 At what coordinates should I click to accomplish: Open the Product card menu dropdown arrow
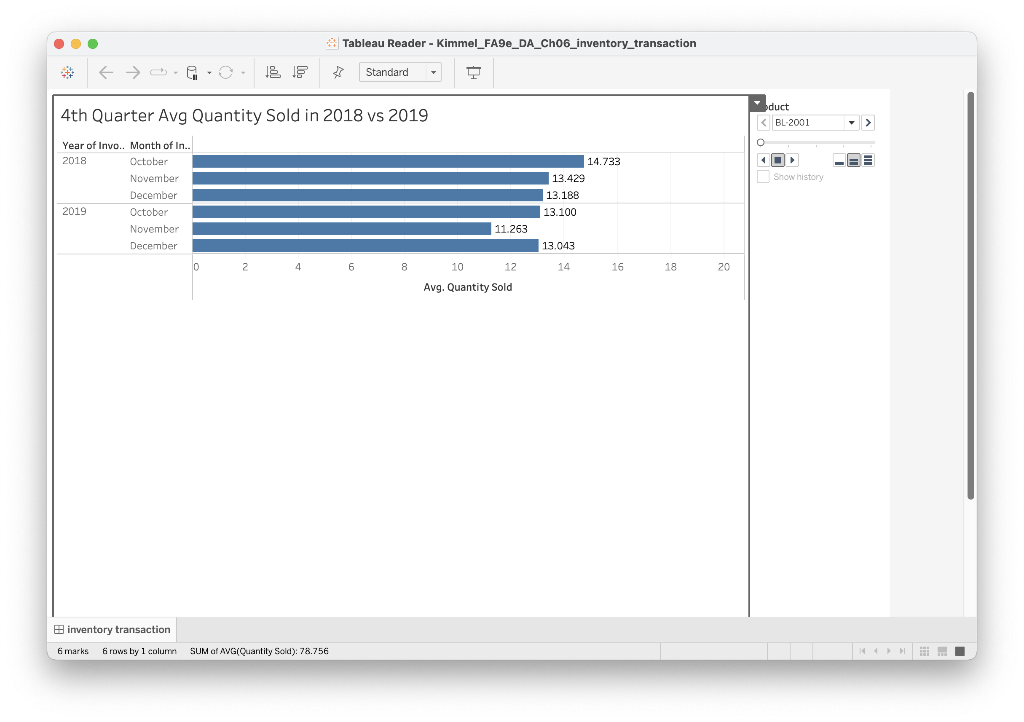757,103
